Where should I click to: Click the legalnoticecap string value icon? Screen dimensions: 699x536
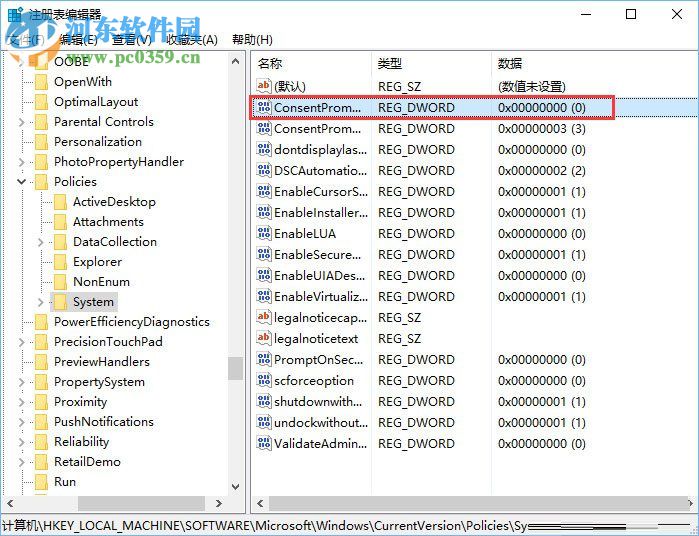(x=263, y=317)
